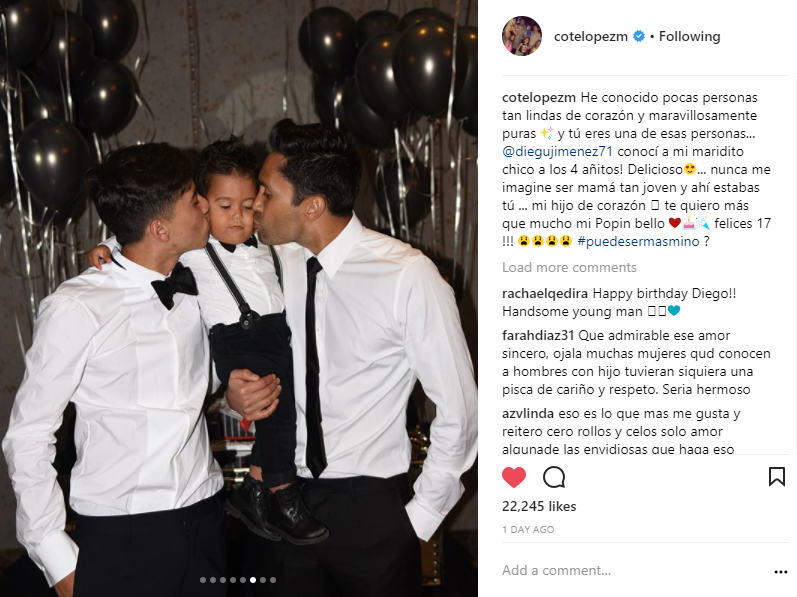Click the blue verified badge

click(639, 36)
